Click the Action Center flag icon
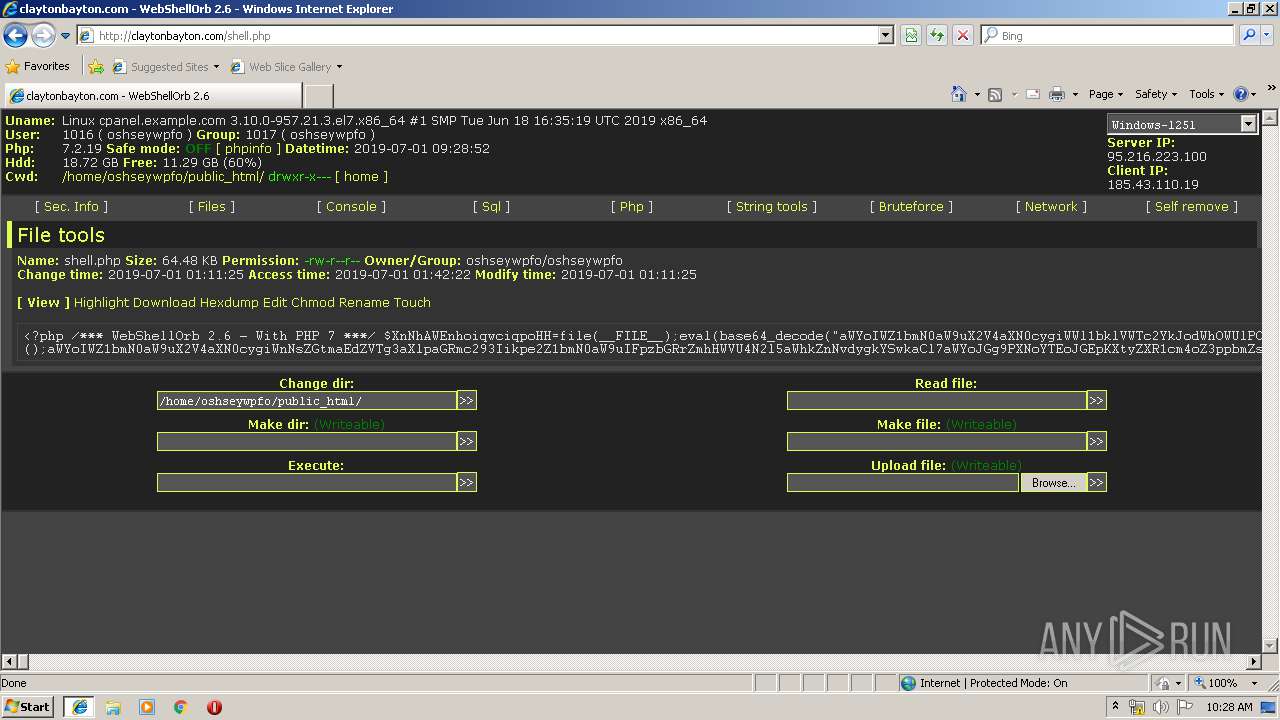1280x720 pixels. [x=1185, y=707]
